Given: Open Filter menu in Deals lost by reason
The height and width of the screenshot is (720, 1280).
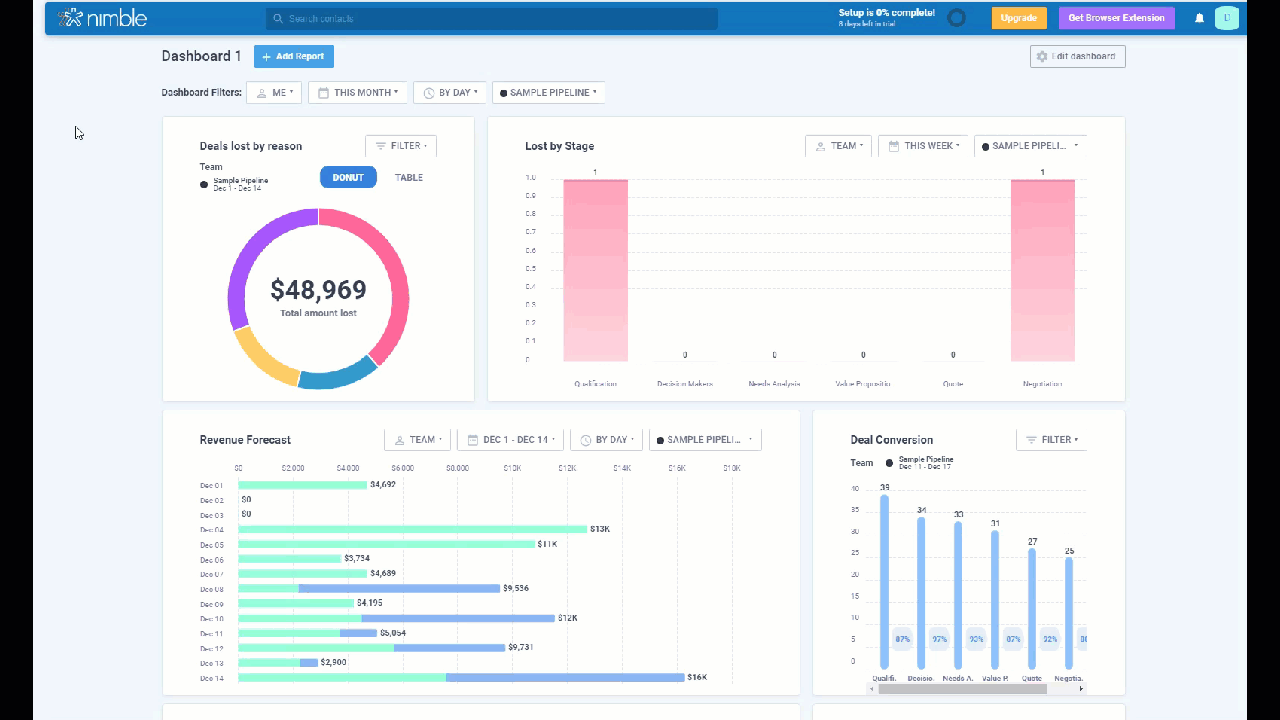Looking at the screenshot, I should pos(400,146).
